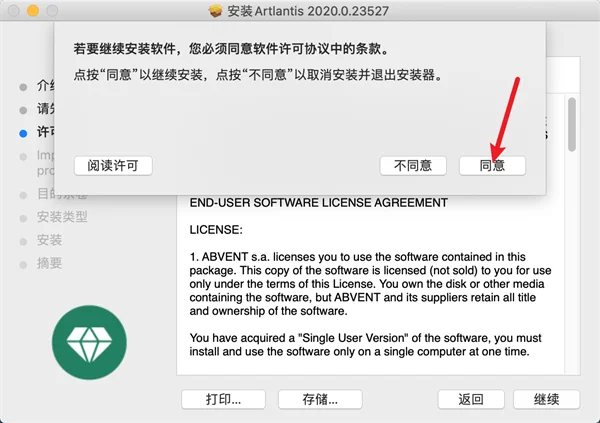The image size is (600, 423).
Task: Click the installer package icon in title bar
Action: click(x=215, y=11)
